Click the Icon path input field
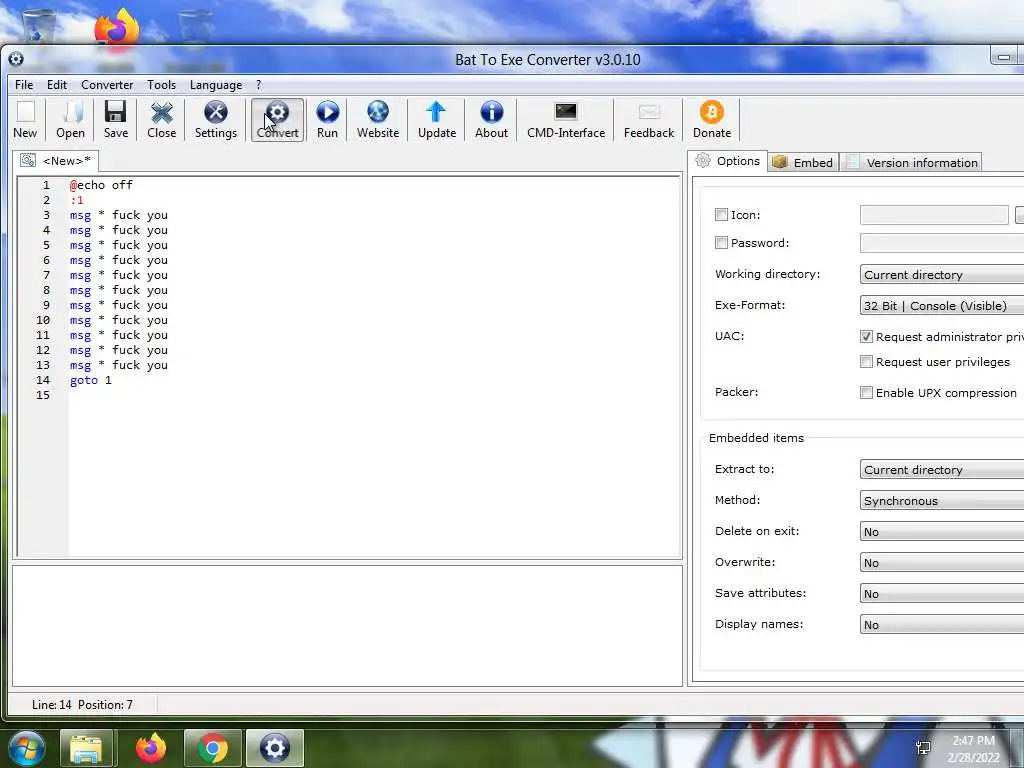This screenshot has height=768, width=1024. coord(934,215)
